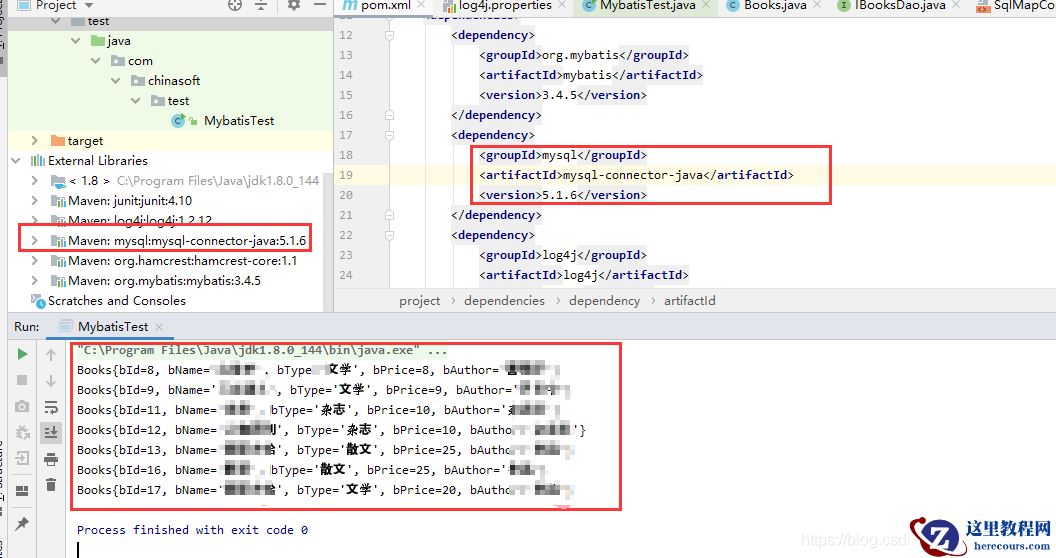
Task: Switch to MybatisTest.java tab
Action: [647, 5]
